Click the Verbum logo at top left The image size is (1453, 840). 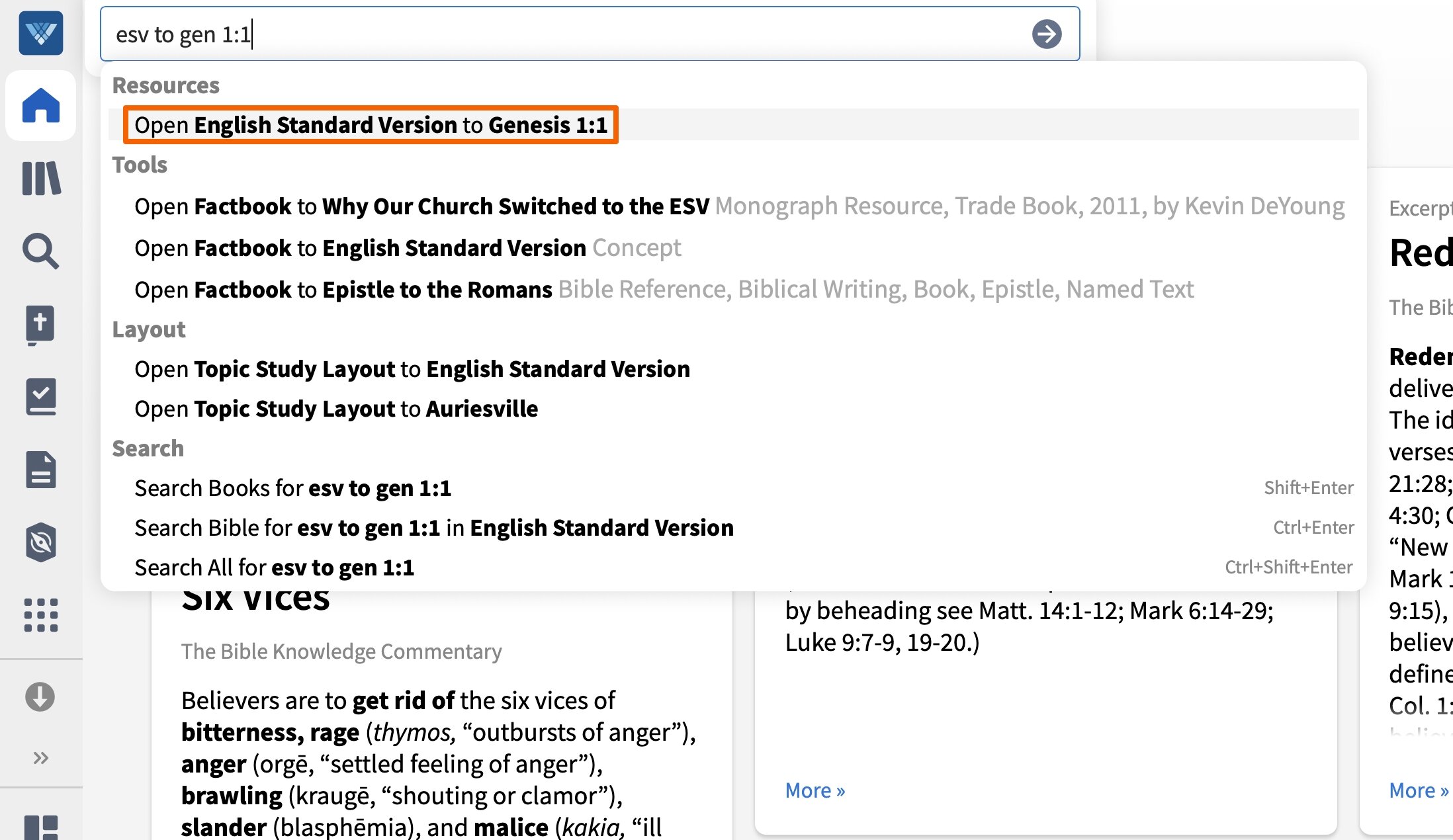point(40,33)
